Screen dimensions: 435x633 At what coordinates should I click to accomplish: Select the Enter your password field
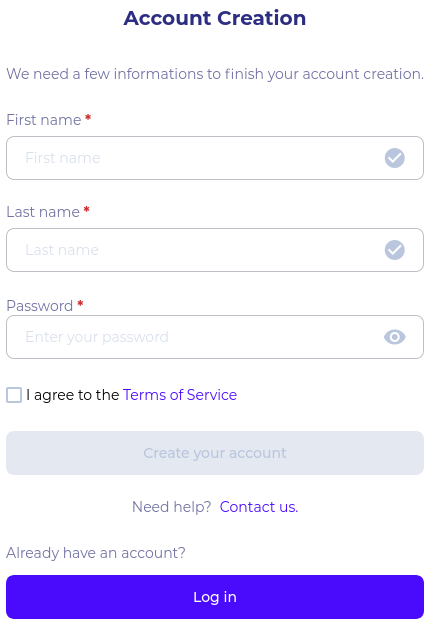215,337
